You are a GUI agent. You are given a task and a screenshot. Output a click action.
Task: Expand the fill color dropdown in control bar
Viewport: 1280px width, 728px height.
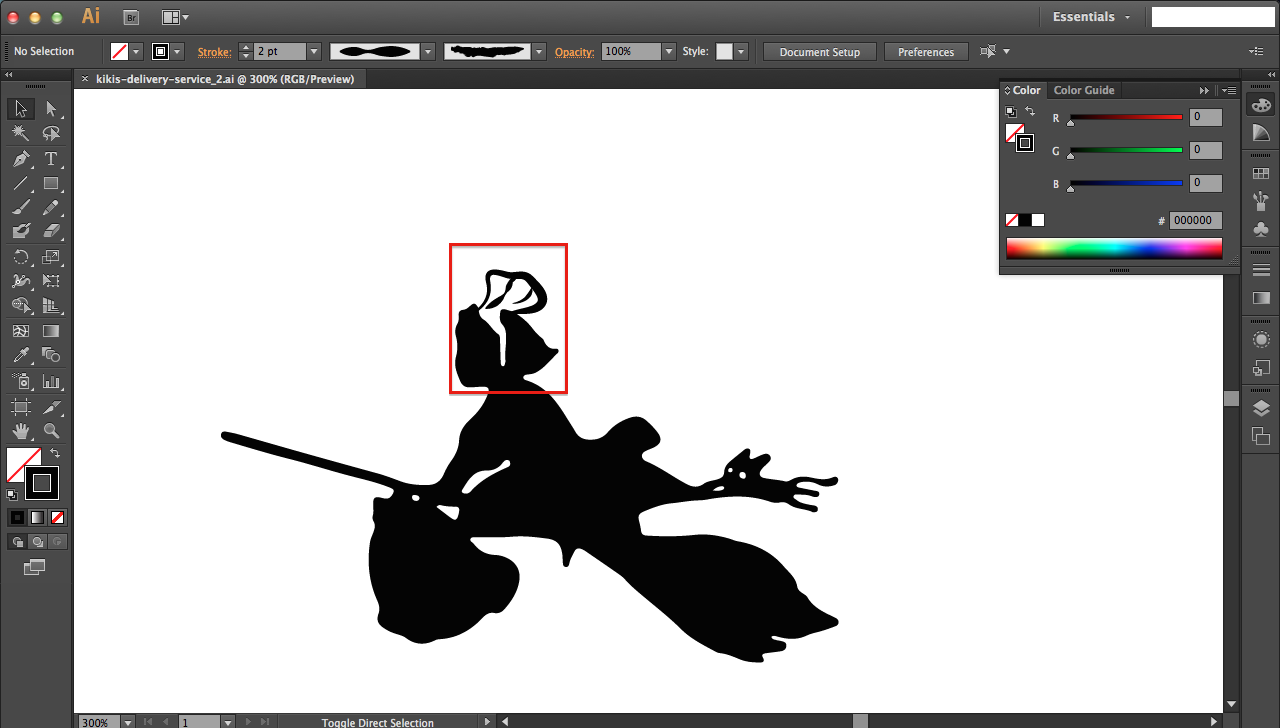click(136, 51)
